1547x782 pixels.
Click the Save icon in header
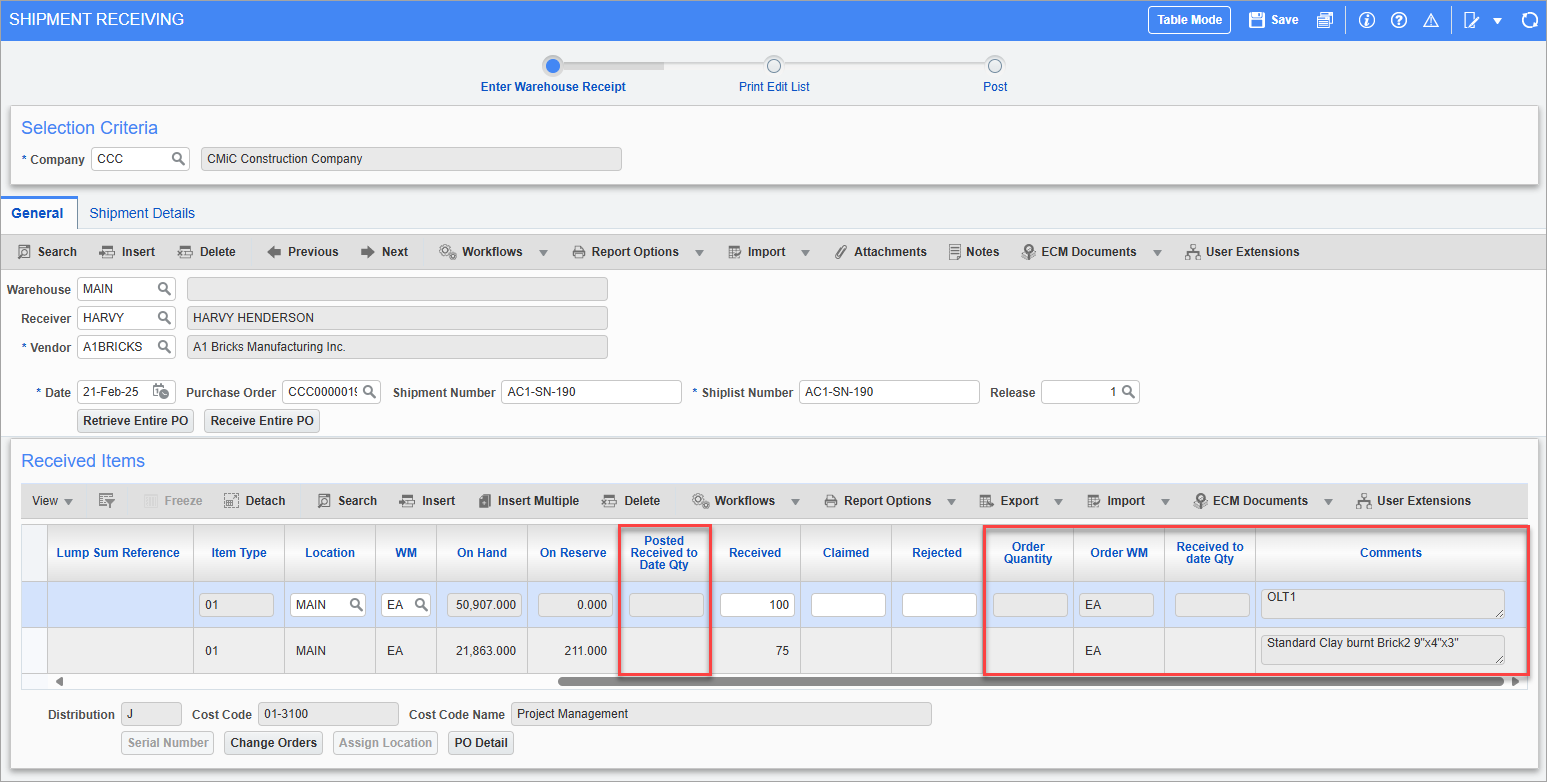1257,20
